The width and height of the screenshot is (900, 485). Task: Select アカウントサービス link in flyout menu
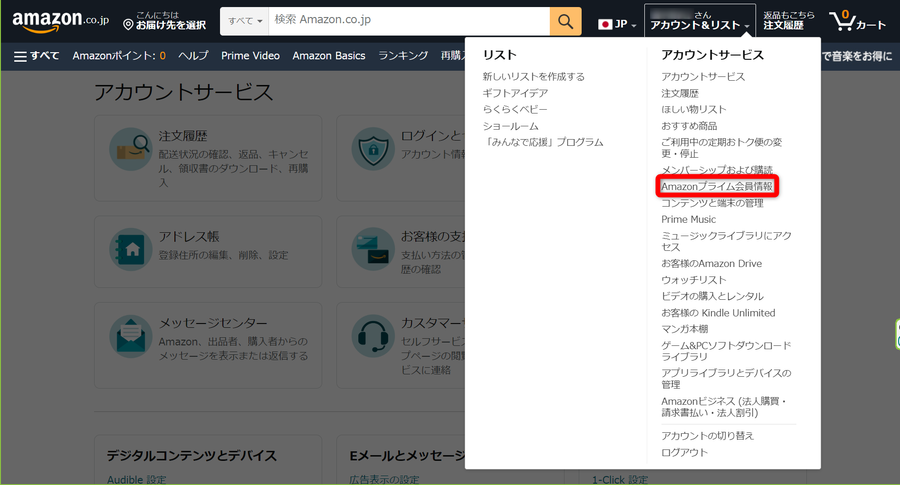703,76
